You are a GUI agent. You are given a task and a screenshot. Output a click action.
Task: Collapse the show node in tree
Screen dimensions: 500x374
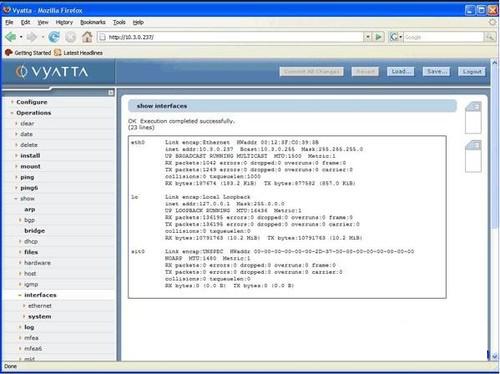click(x=16, y=199)
